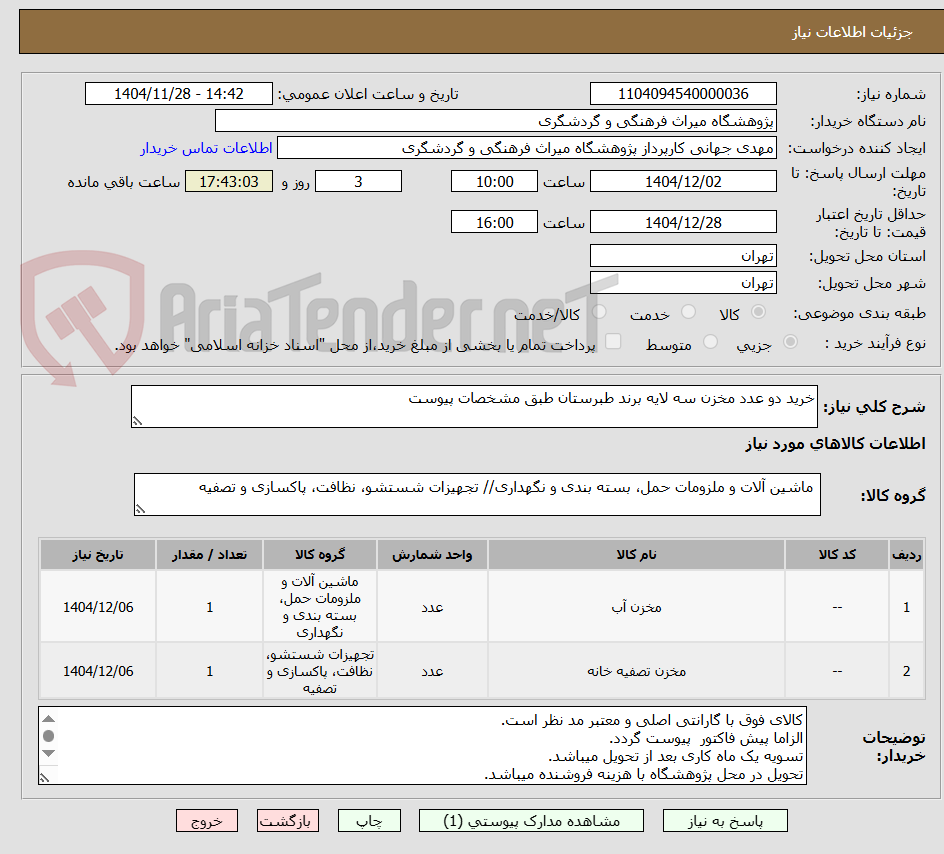Click the announcement date field 1404/11/28 - 14:42
Screen dimensions: 944x854
[179, 94]
